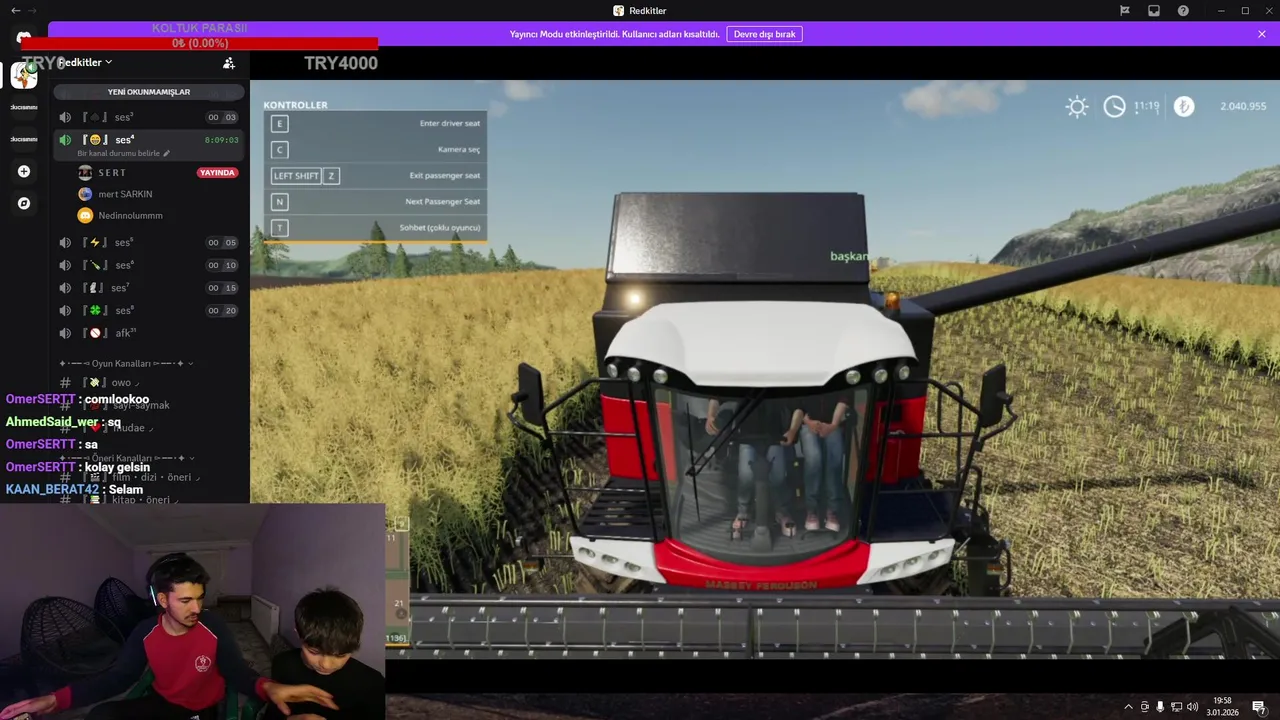Click the E key Enter driver seat hint
Screen dimensions: 1280x720
[376, 124]
